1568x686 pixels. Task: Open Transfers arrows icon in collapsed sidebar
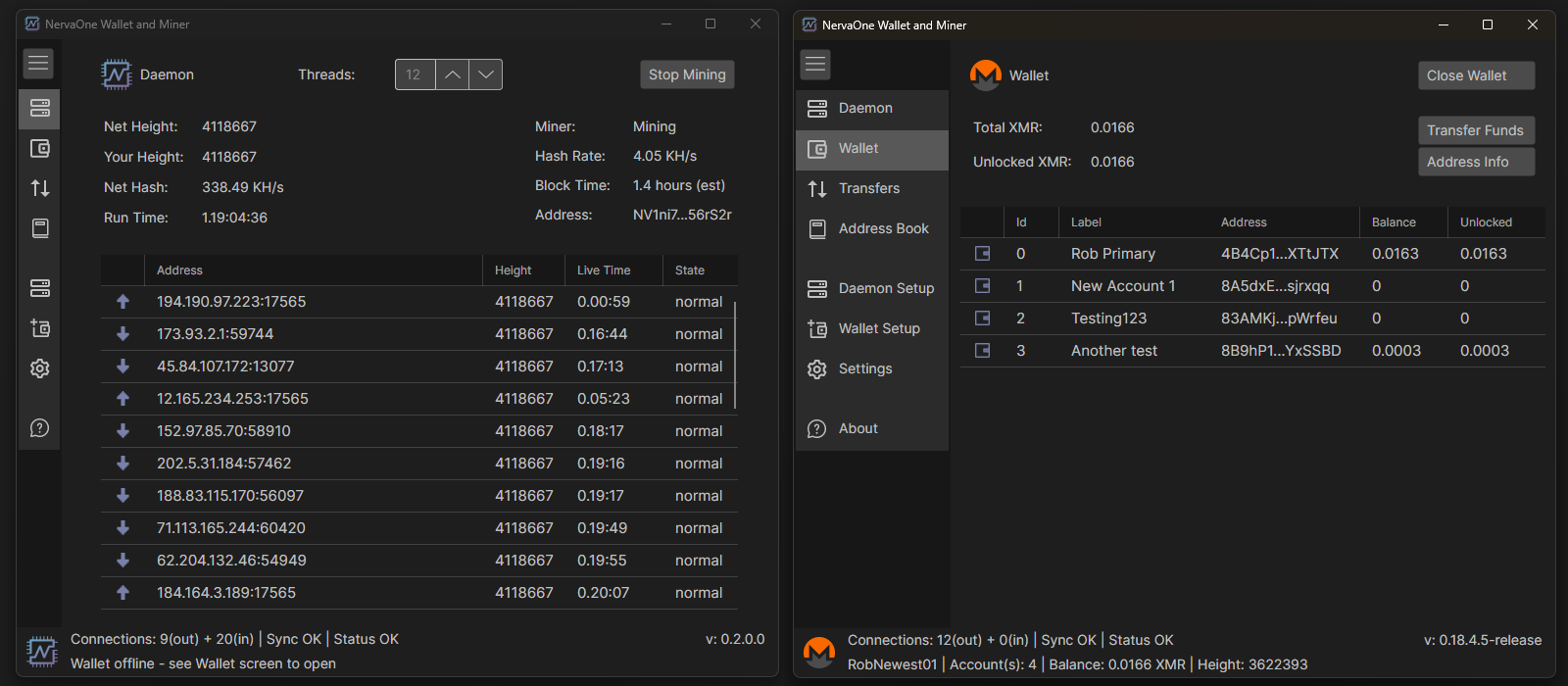click(39, 188)
